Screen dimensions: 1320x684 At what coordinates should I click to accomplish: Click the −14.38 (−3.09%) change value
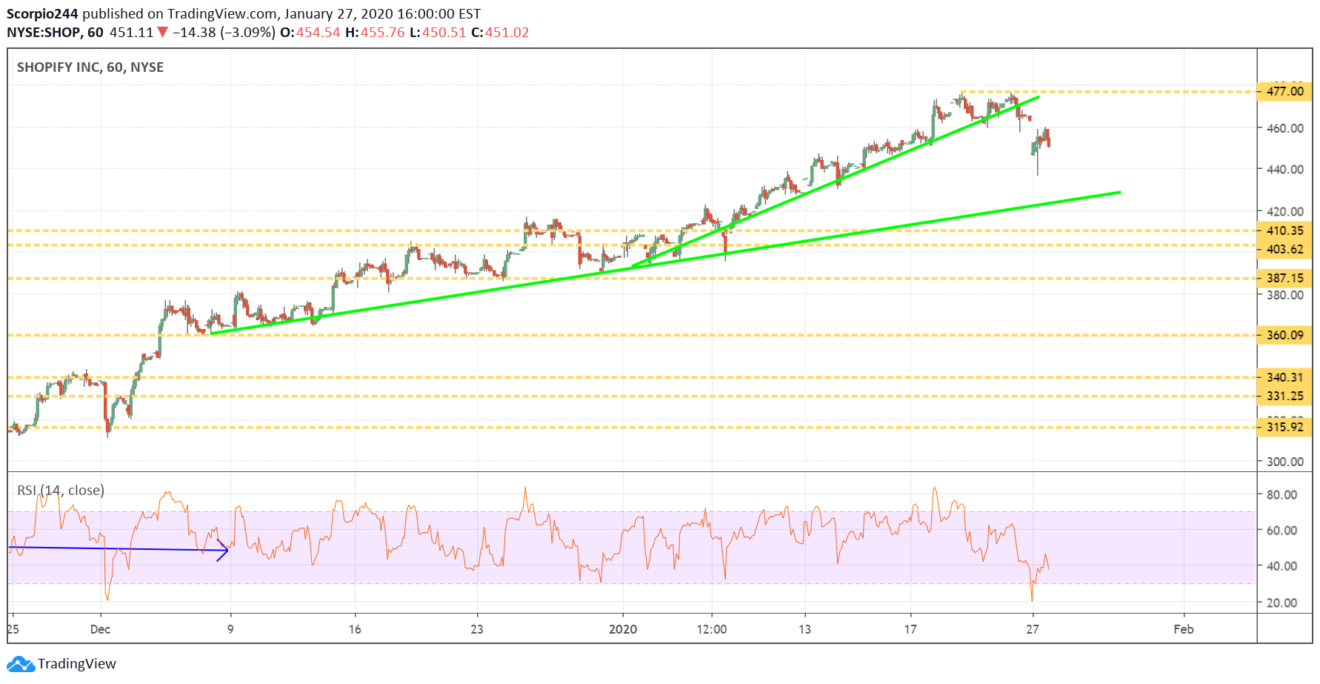222,31
